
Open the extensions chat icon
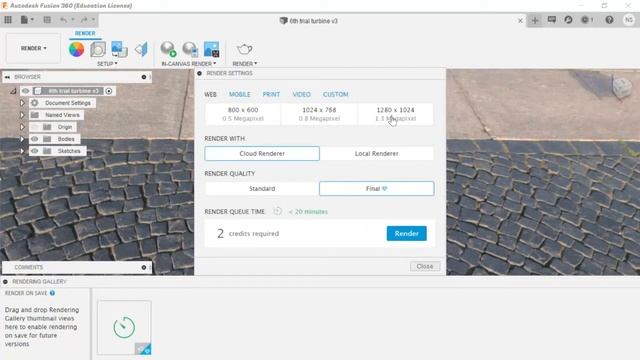(x=552, y=20)
